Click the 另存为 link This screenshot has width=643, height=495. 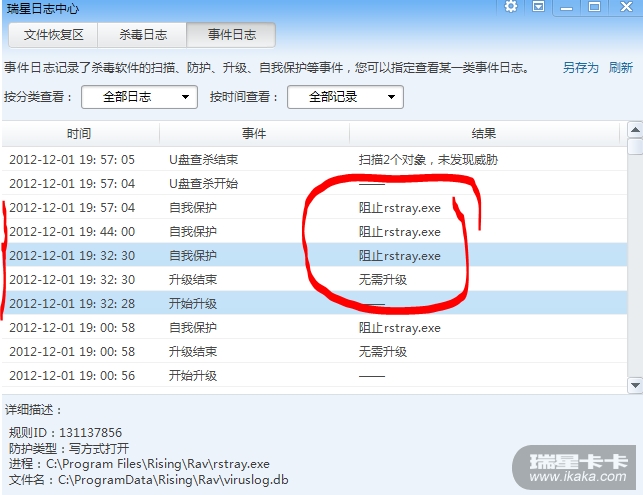[x=580, y=68]
